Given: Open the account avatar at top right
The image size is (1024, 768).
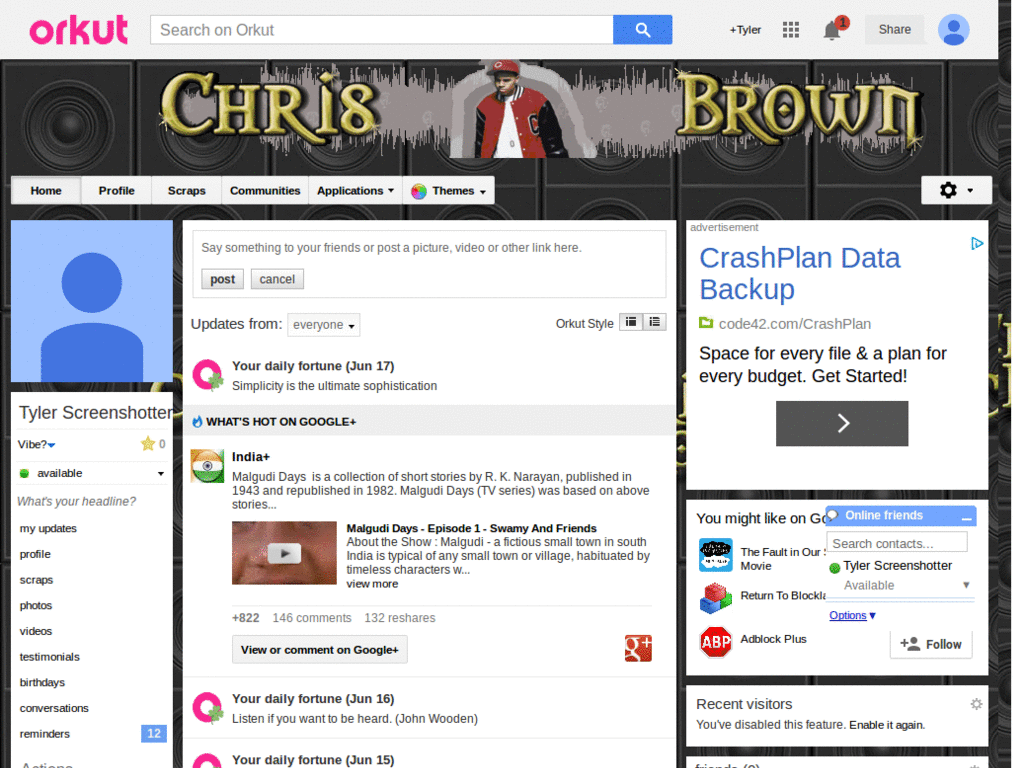Looking at the screenshot, I should click(x=953, y=29).
